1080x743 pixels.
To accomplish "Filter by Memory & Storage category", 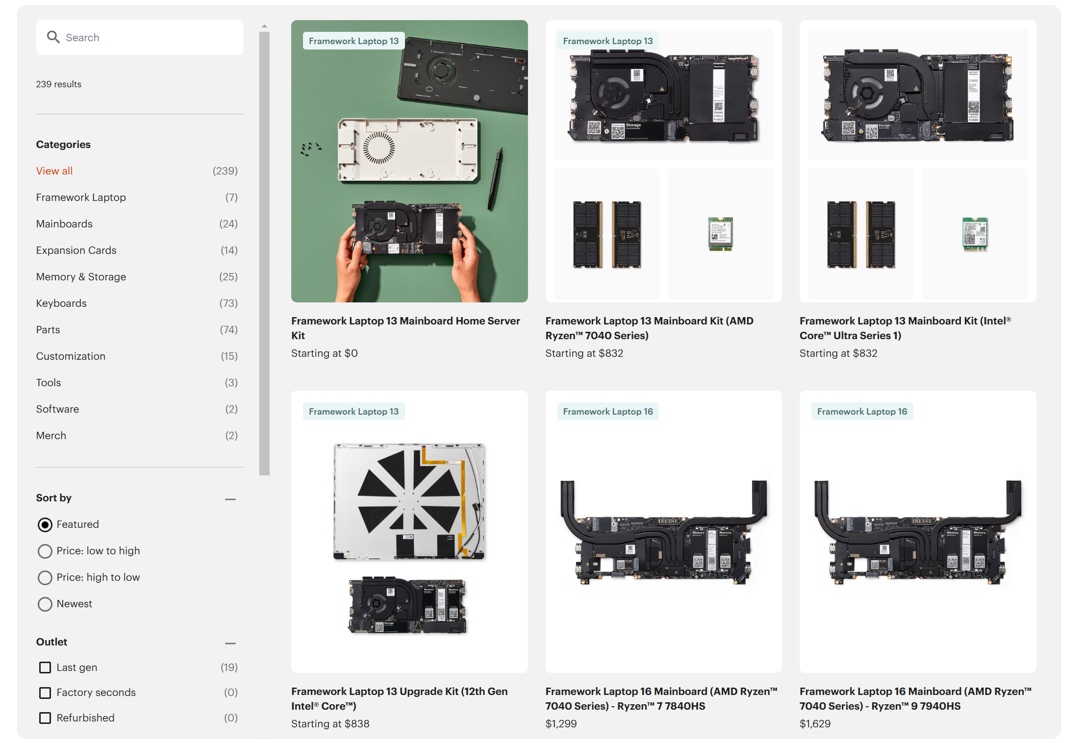I will [x=81, y=277].
